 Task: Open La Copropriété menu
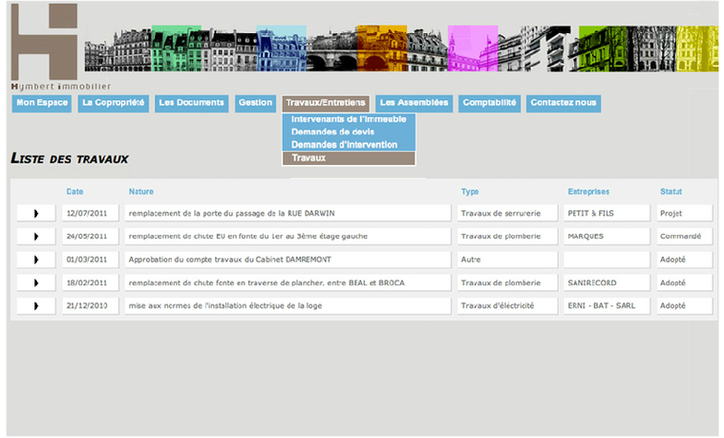point(113,103)
